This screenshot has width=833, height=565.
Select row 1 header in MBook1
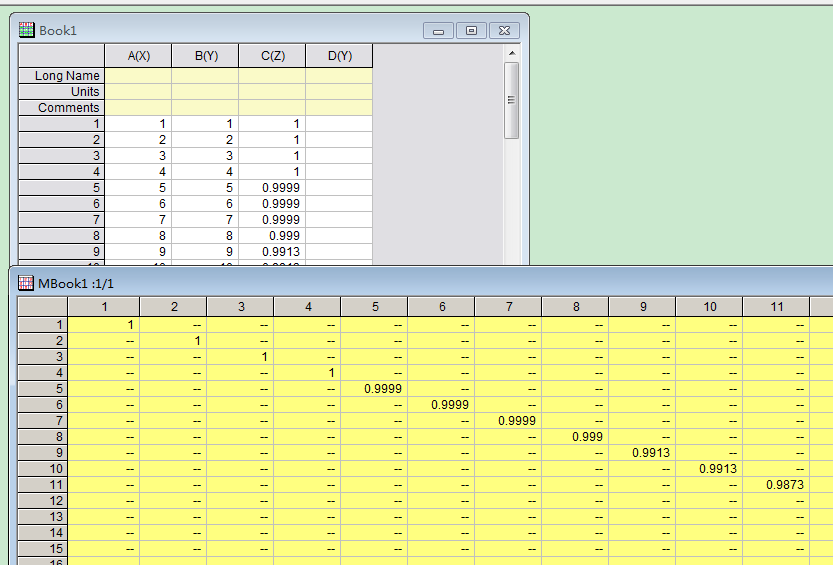click(42, 324)
